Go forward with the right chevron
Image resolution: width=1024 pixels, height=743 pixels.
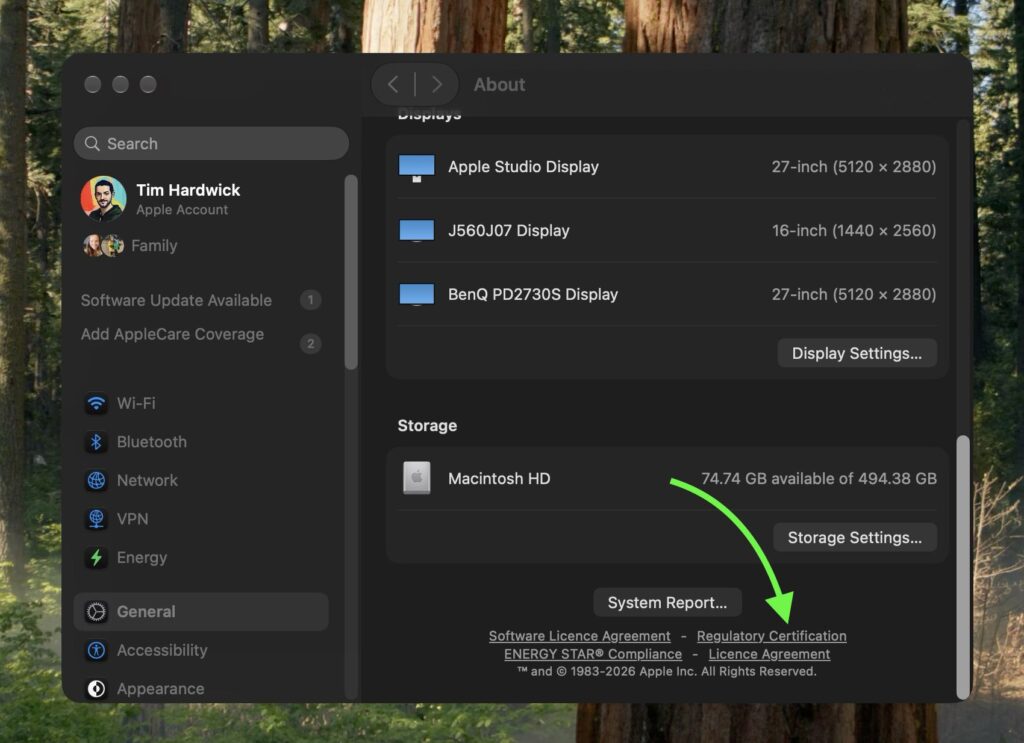click(437, 84)
